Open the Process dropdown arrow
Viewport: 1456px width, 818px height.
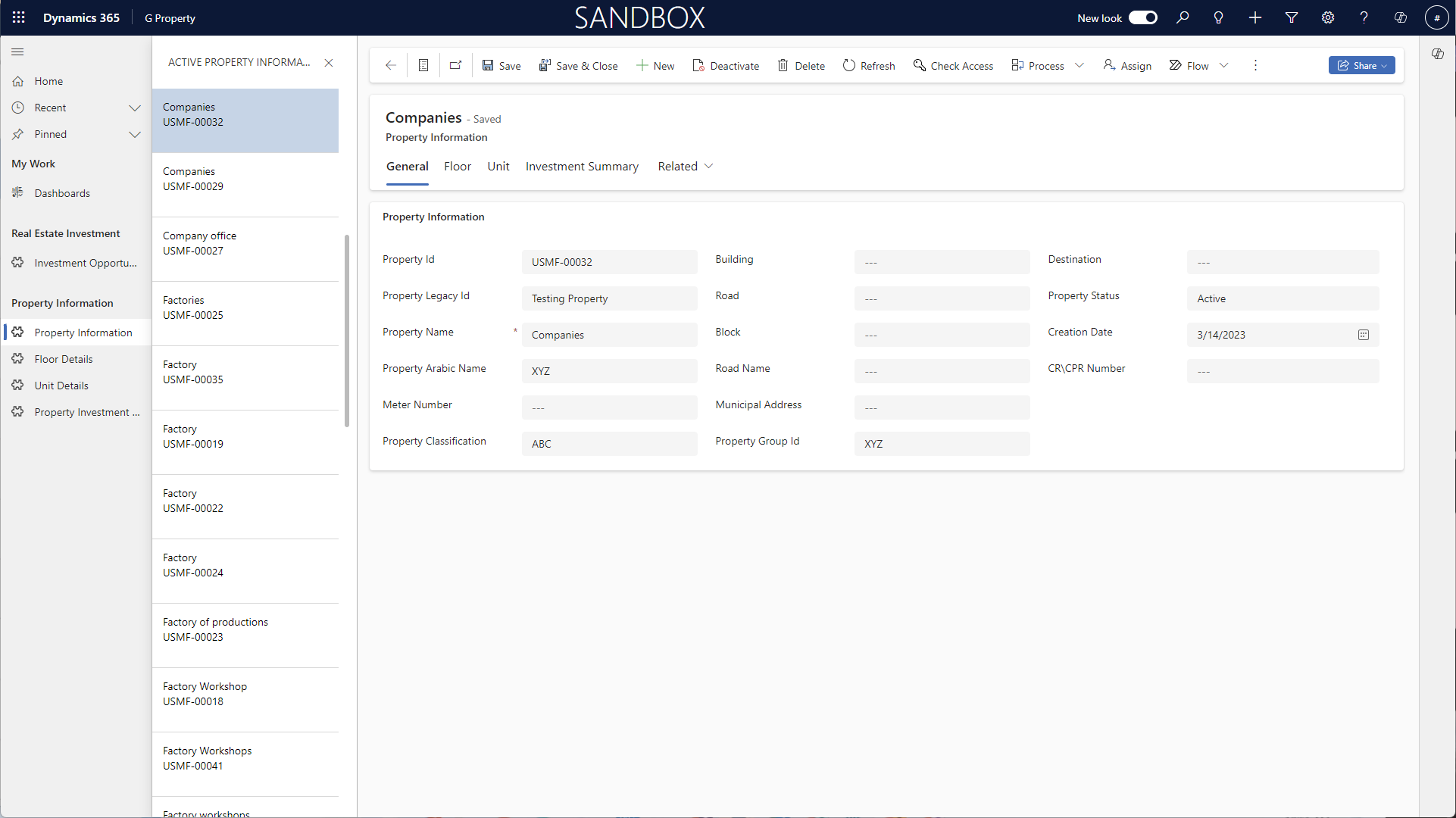(x=1080, y=66)
